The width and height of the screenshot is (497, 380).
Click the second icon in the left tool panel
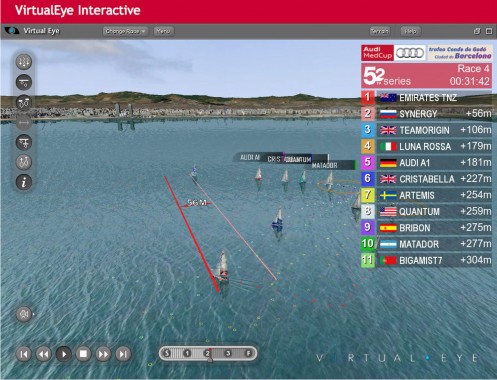coord(24,82)
